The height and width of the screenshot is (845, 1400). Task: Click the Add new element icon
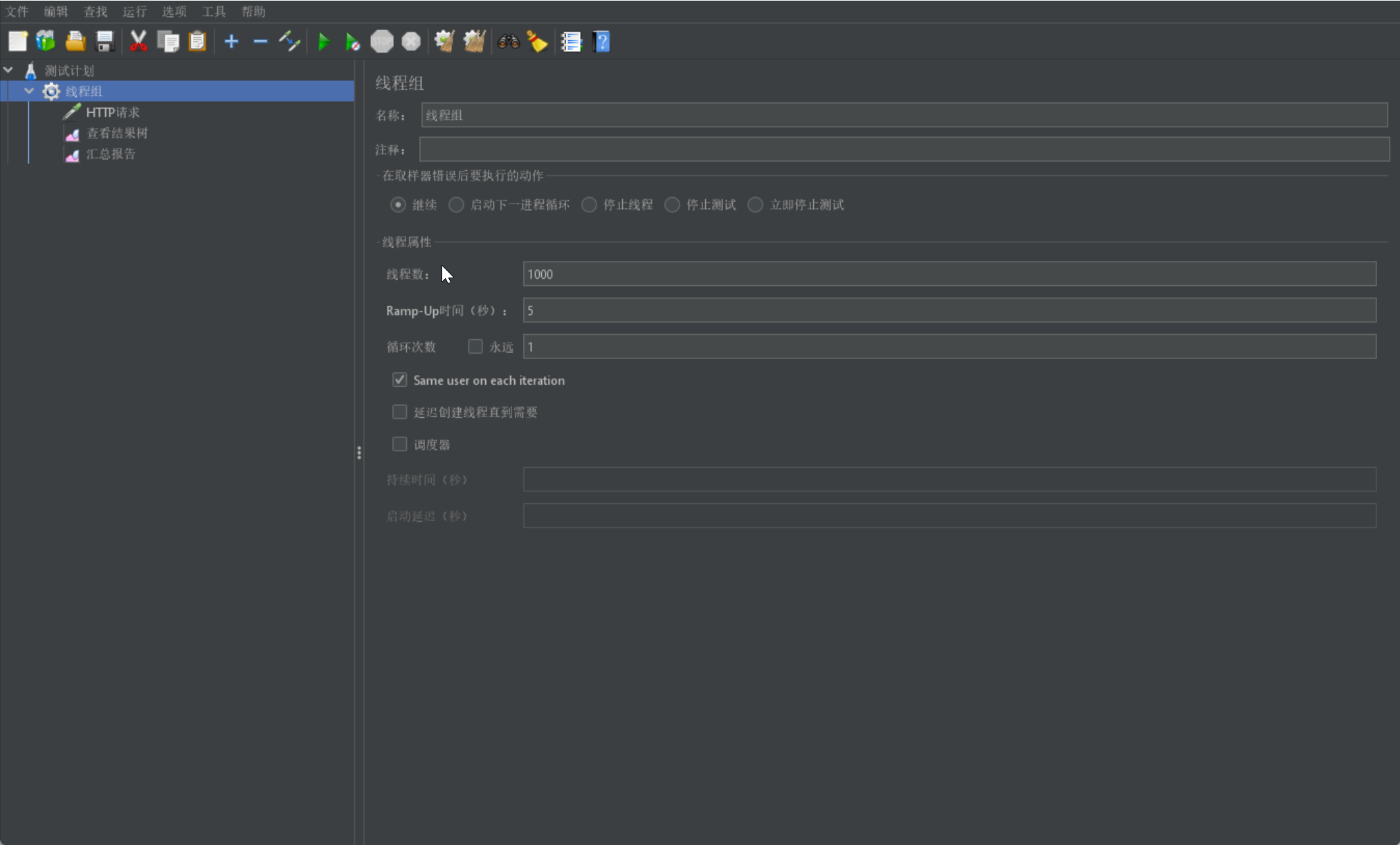click(x=231, y=41)
